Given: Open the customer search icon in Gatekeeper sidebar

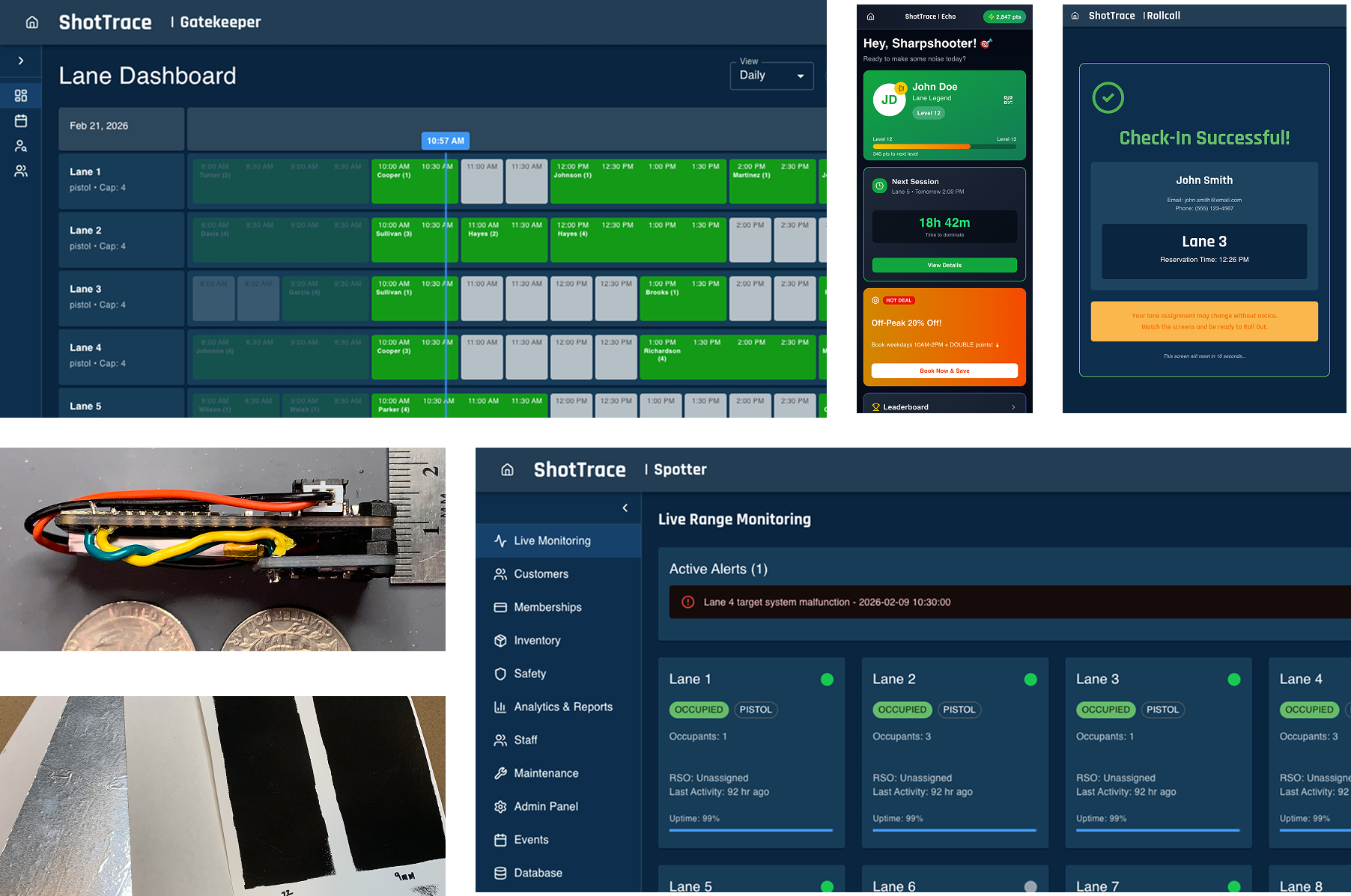Looking at the screenshot, I should coord(21,146).
